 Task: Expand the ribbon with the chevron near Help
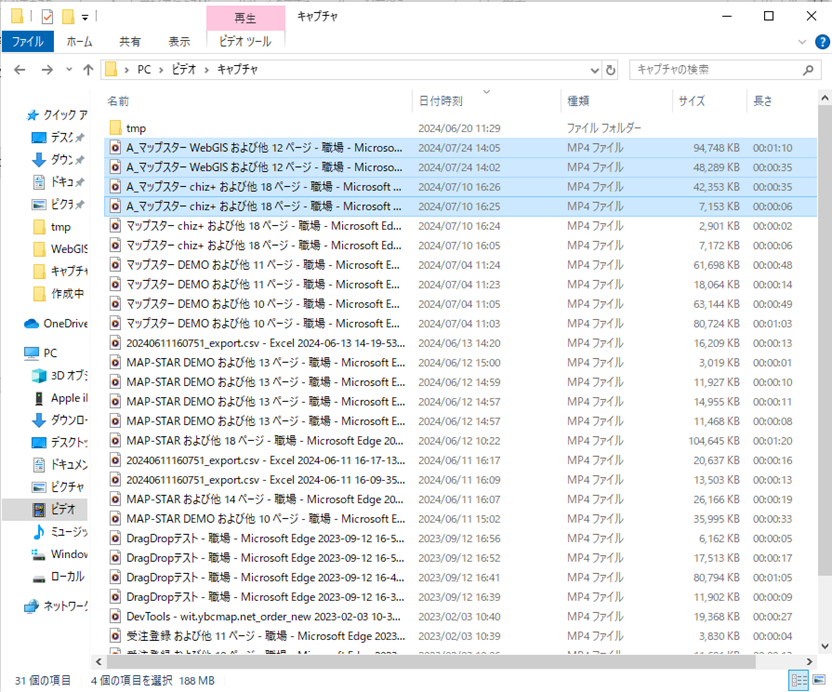[802, 42]
